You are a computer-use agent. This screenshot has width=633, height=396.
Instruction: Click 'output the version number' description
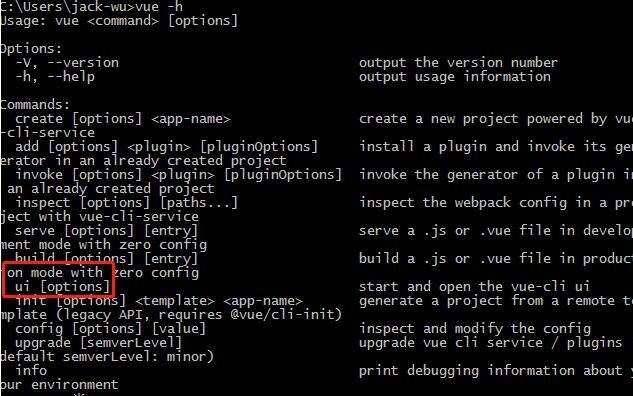[458, 63]
